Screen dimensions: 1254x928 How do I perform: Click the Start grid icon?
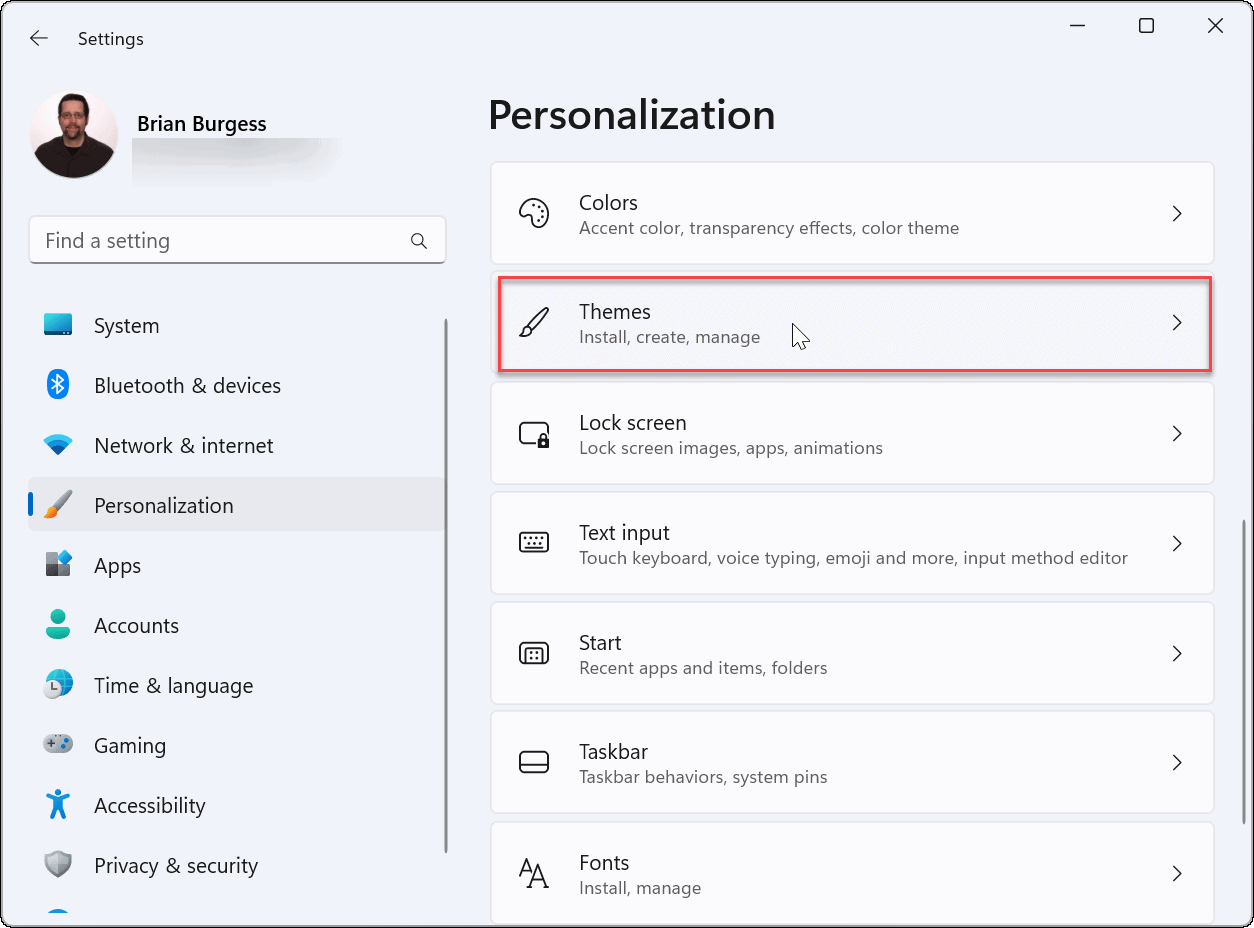coord(534,653)
